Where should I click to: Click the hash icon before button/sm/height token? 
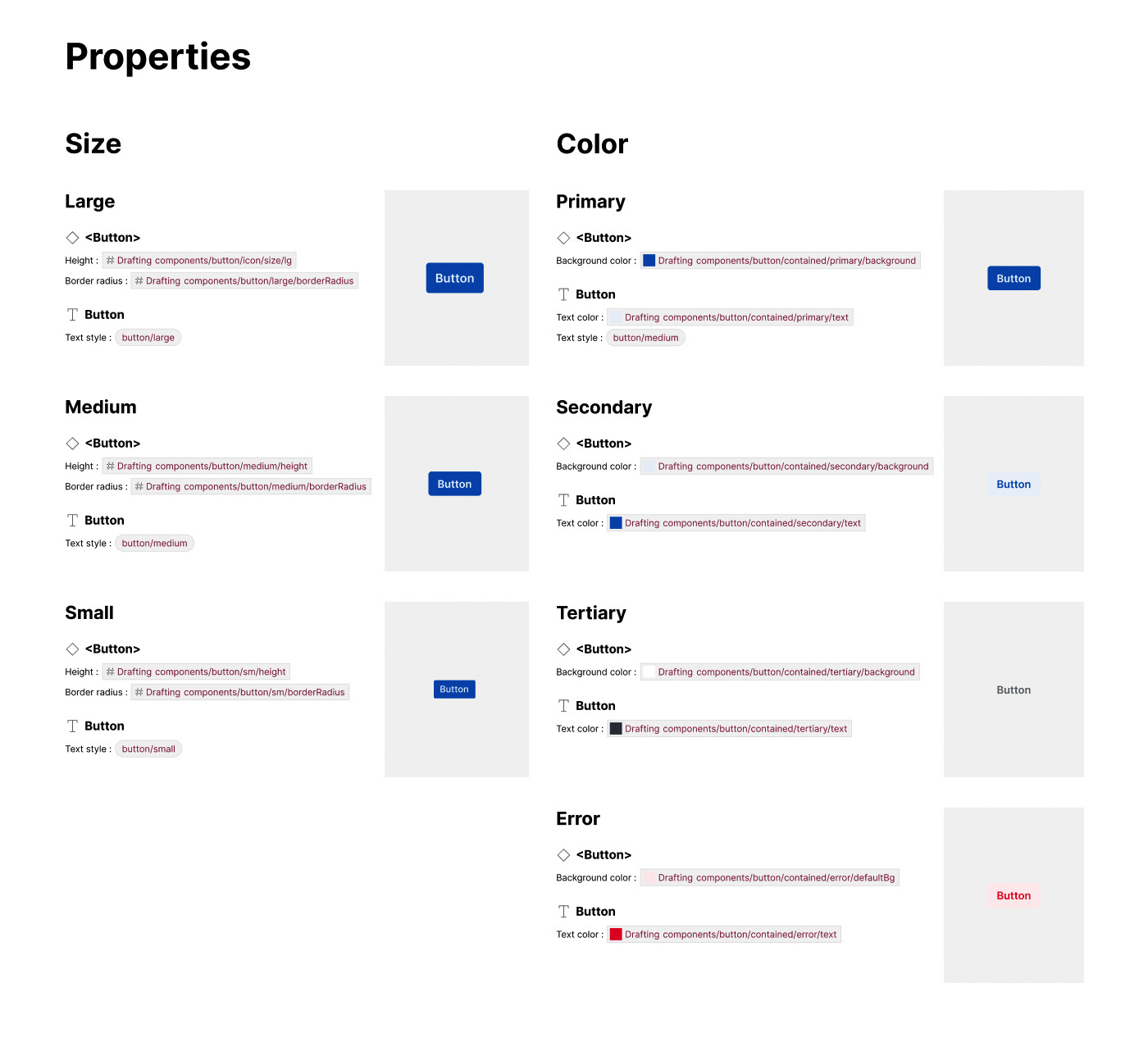(110, 672)
